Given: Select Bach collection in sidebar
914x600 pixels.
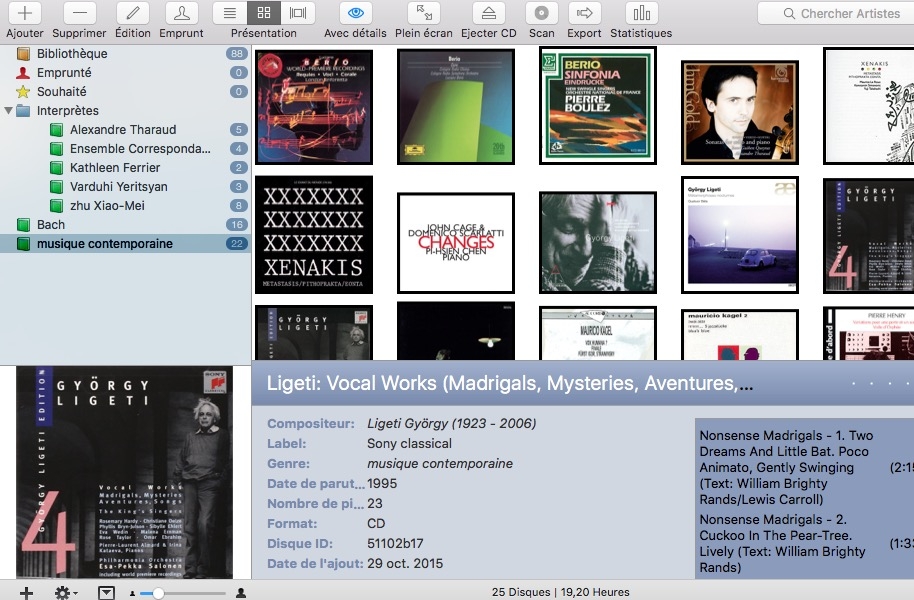Looking at the screenshot, I should [51, 225].
